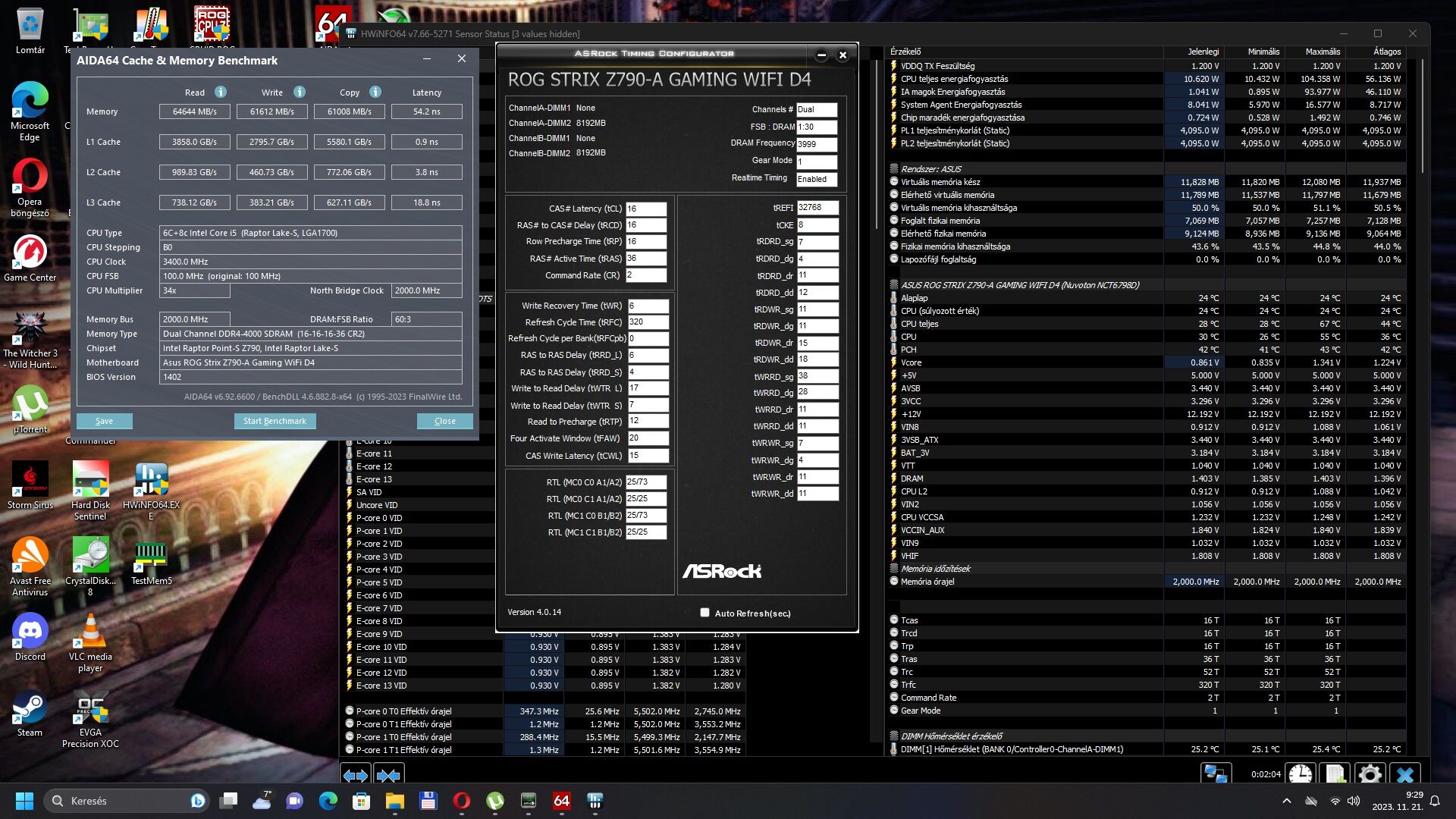
Task: Open Task View from taskbar
Action: [228, 801]
